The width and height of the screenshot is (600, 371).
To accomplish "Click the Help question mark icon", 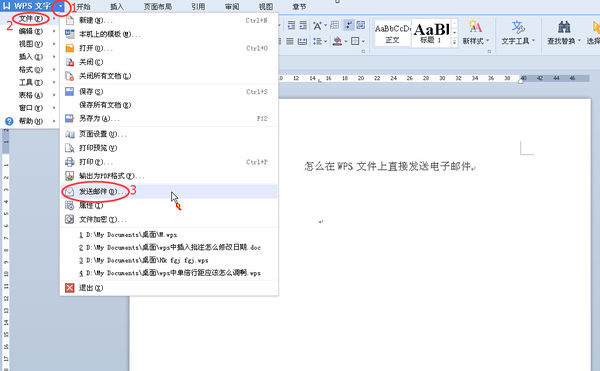I will pyautogui.click(x=9, y=121).
